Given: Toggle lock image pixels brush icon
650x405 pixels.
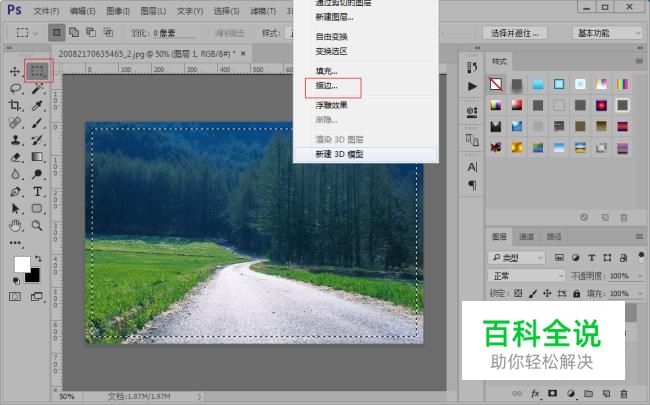Looking at the screenshot, I should pyautogui.click(x=533, y=293).
